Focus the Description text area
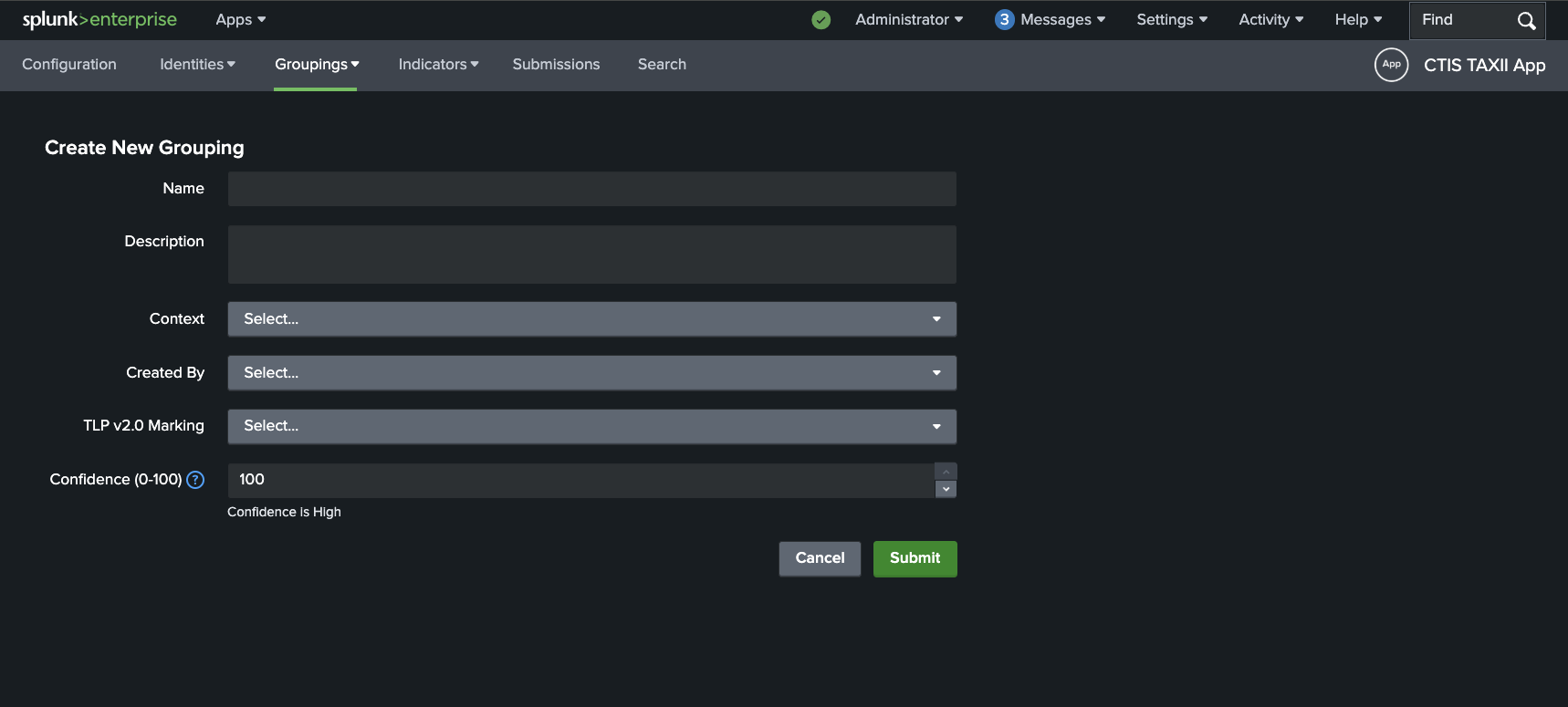The height and width of the screenshot is (707, 1568). point(591,255)
